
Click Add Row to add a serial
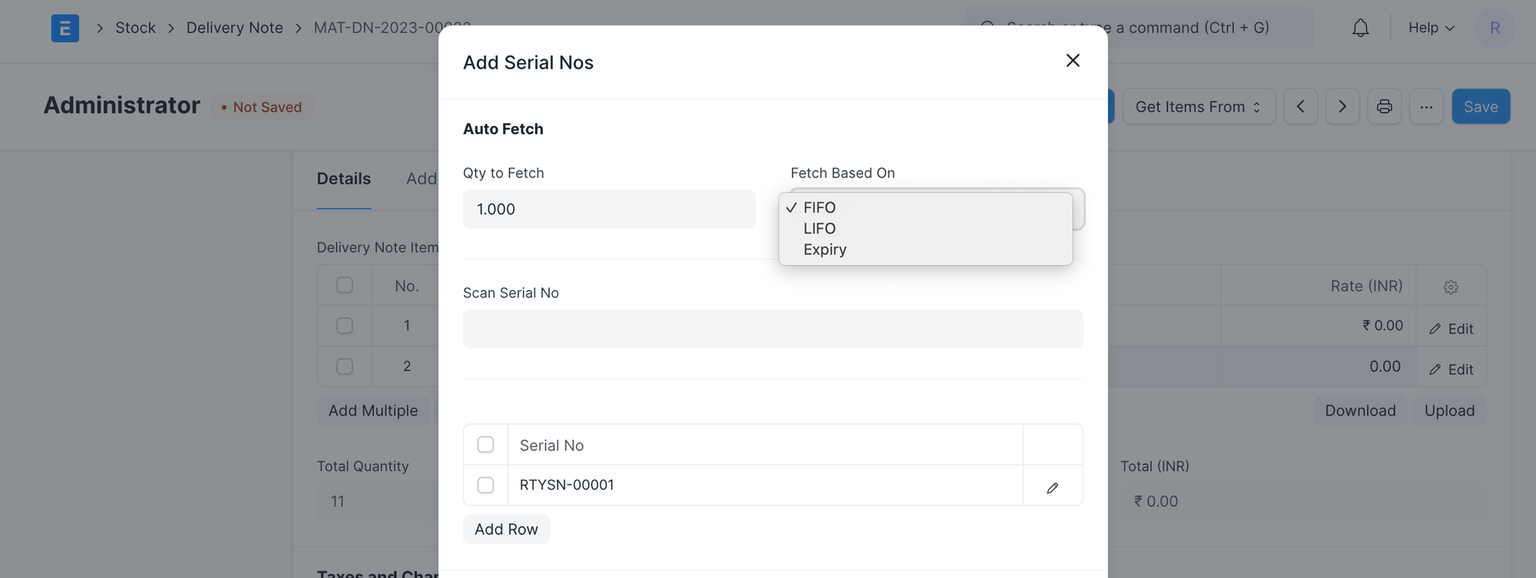coord(506,528)
